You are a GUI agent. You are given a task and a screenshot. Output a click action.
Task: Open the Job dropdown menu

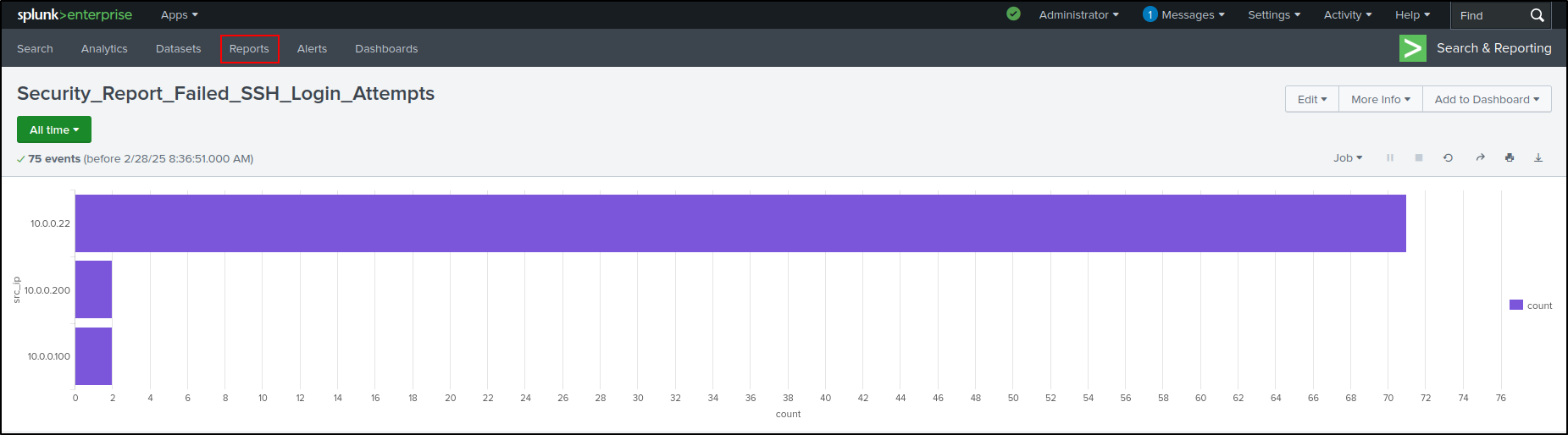coord(1348,158)
